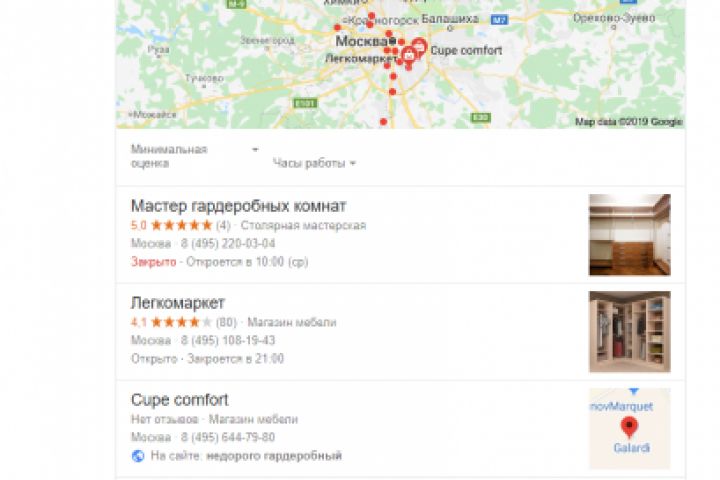Click the lowest red dot on the map

coord(383,122)
